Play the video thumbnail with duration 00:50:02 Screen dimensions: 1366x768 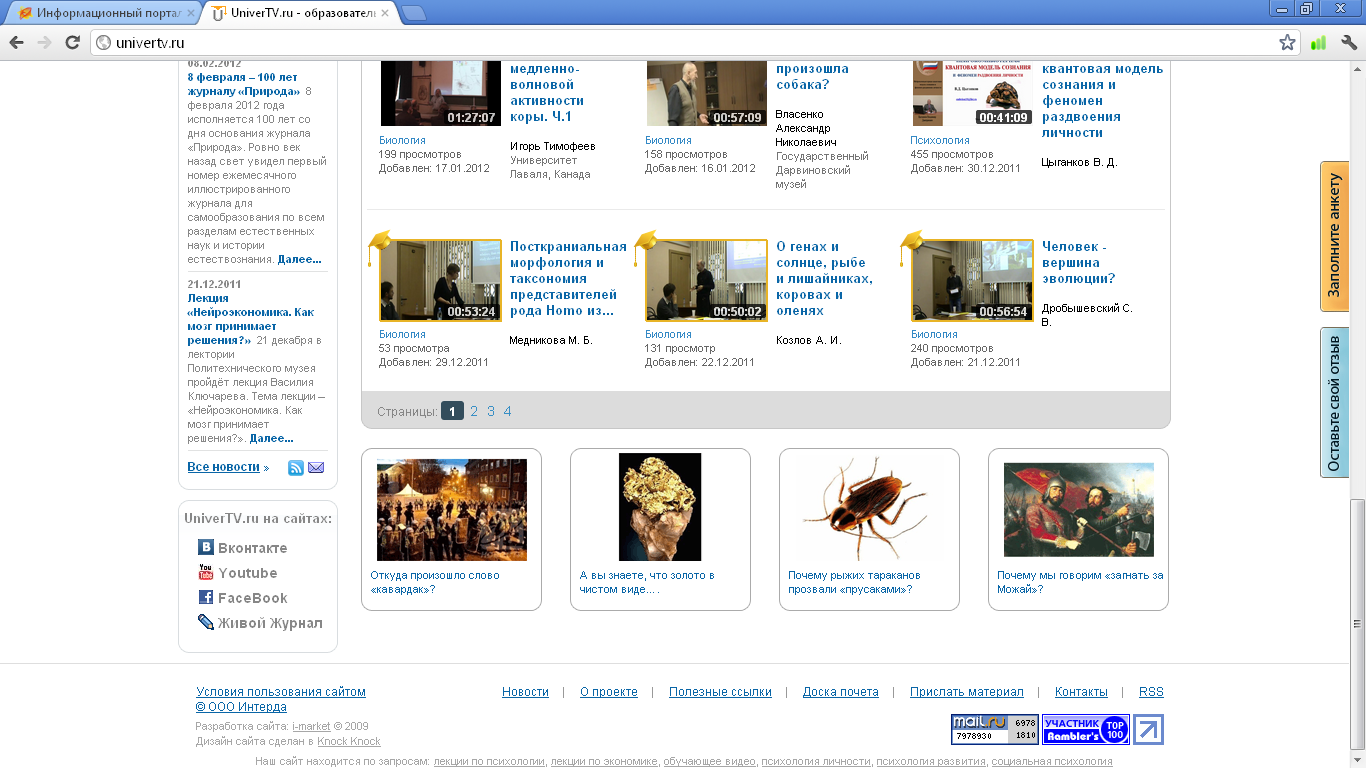[x=706, y=280]
